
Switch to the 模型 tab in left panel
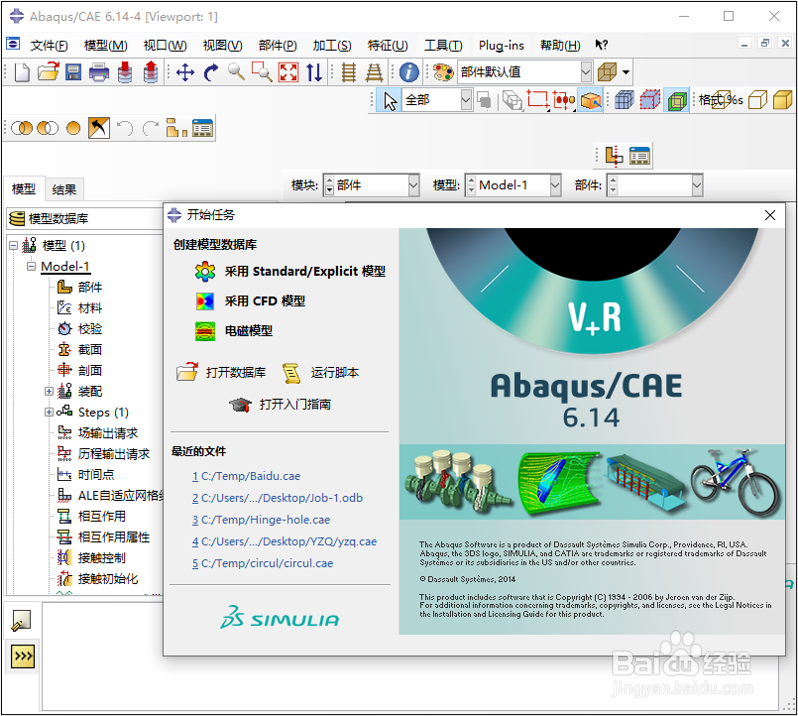coord(24,189)
